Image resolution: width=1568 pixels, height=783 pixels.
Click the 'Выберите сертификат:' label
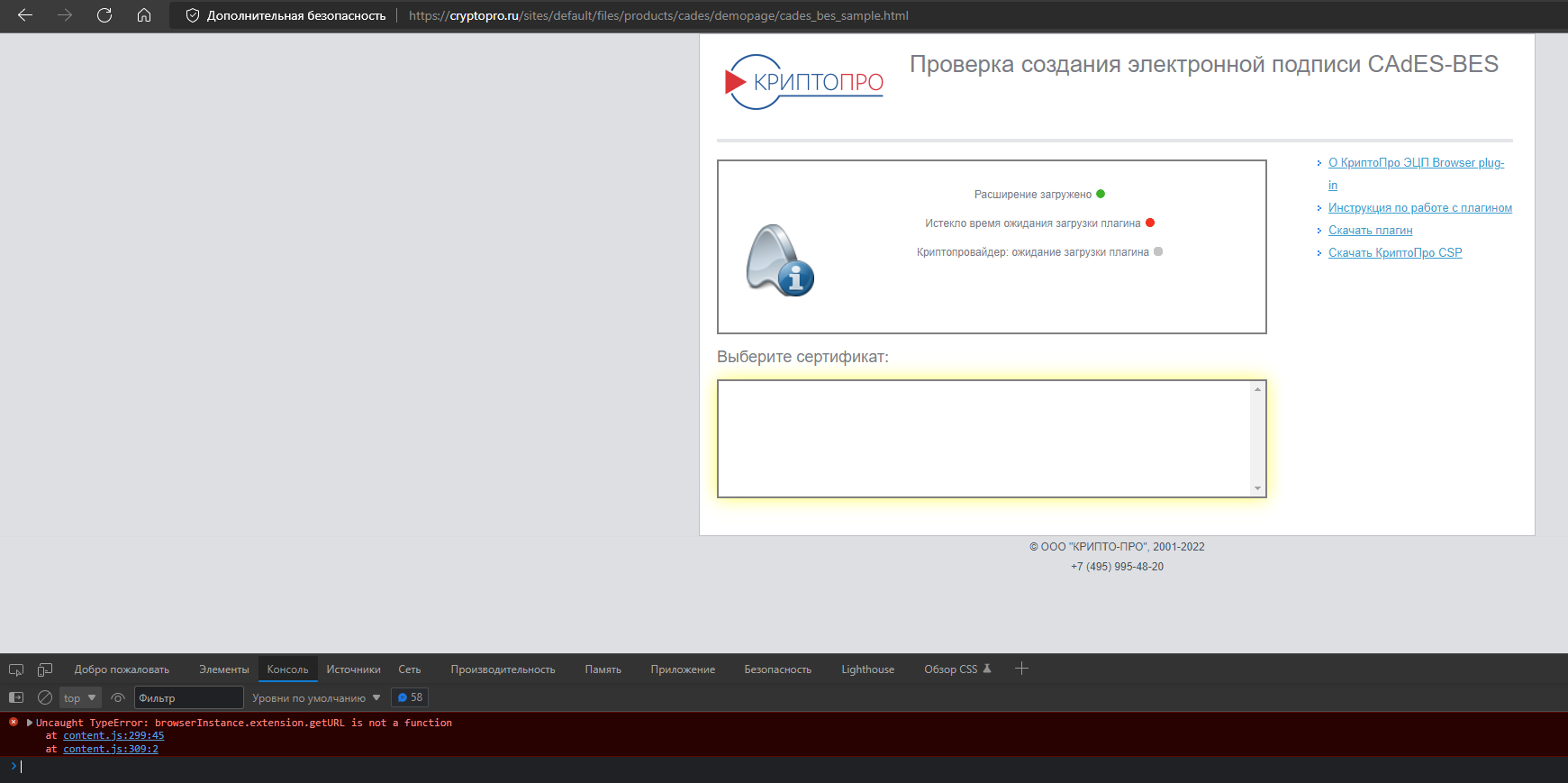(x=802, y=357)
